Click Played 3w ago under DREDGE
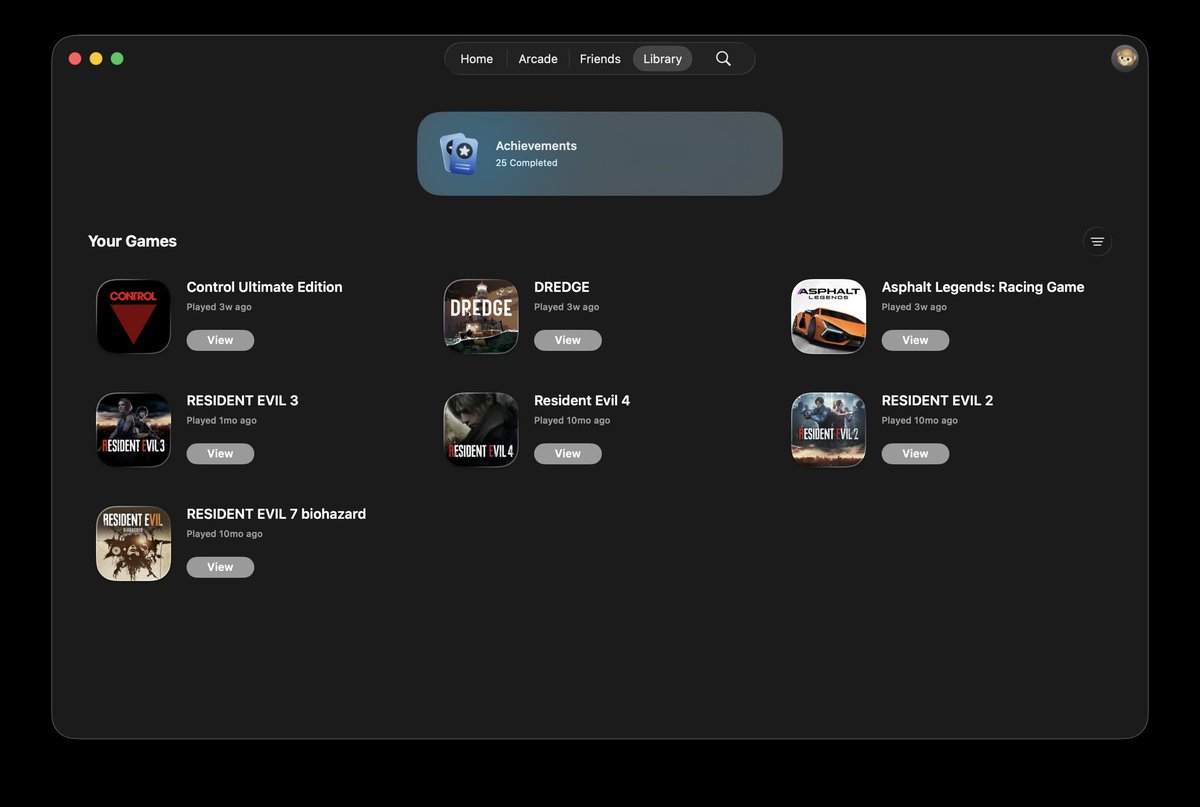The image size is (1200, 807). [x=567, y=307]
